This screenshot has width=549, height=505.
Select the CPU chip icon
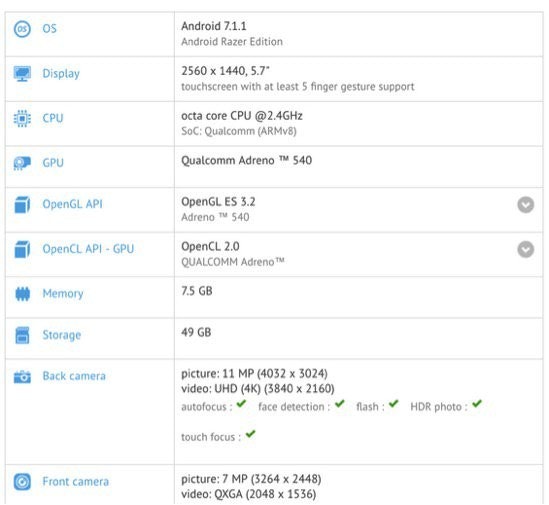click(x=22, y=118)
